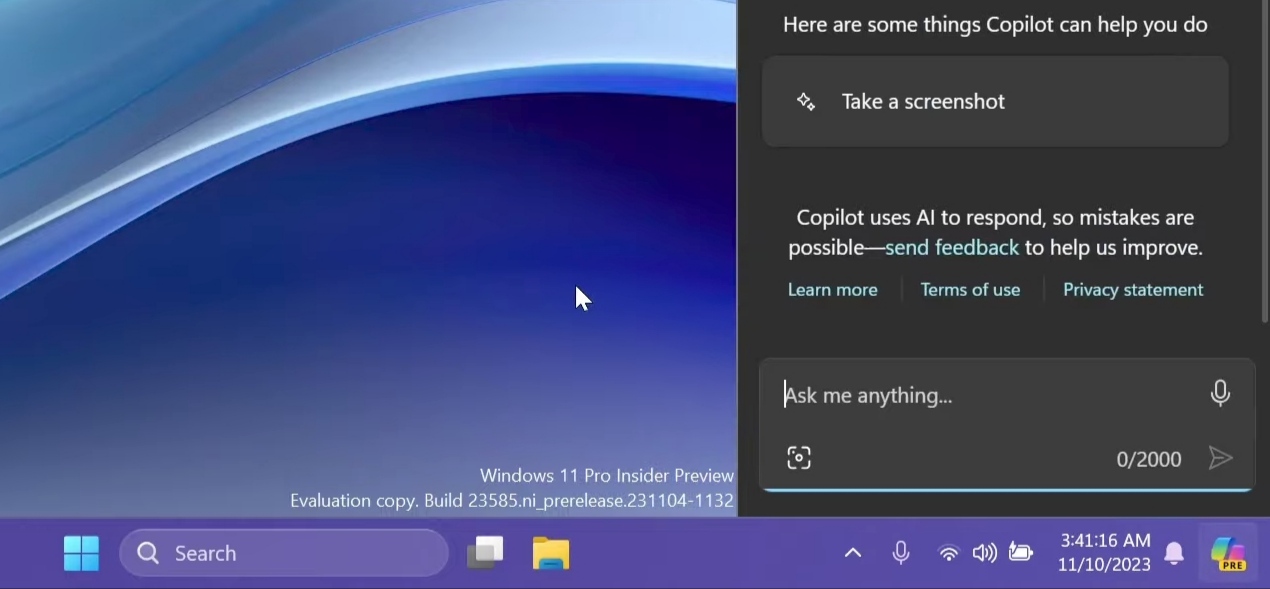Click the heading about things Copilot can help with
Image resolution: width=1270 pixels, height=589 pixels.
point(995,24)
